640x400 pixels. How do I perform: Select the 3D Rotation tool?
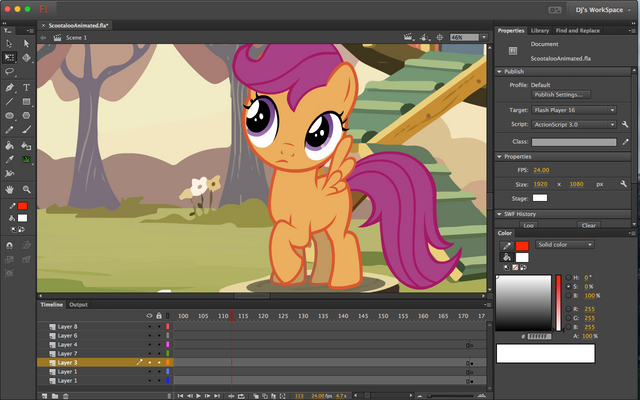(x=27, y=58)
